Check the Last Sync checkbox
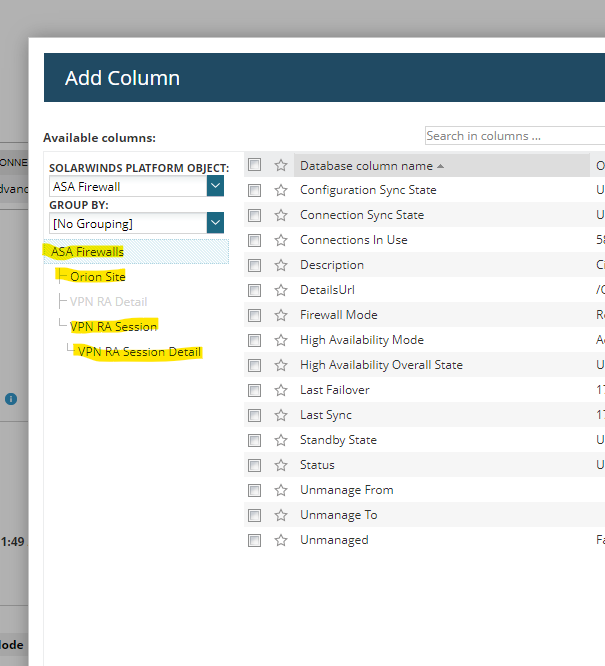 coord(254,415)
